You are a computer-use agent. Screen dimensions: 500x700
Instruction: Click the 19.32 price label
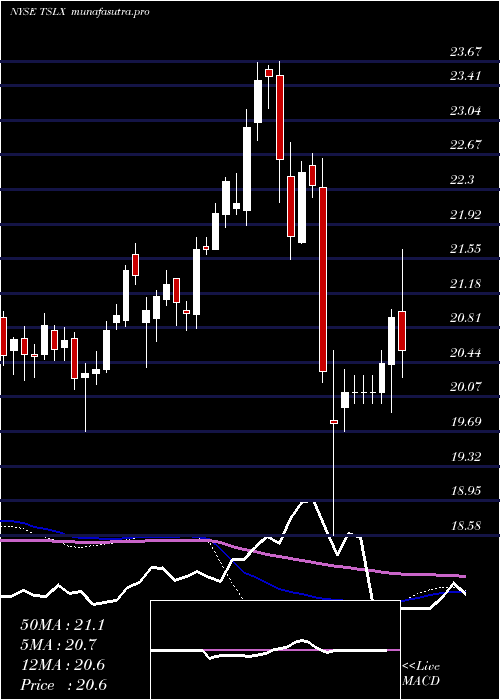(x=466, y=457)
